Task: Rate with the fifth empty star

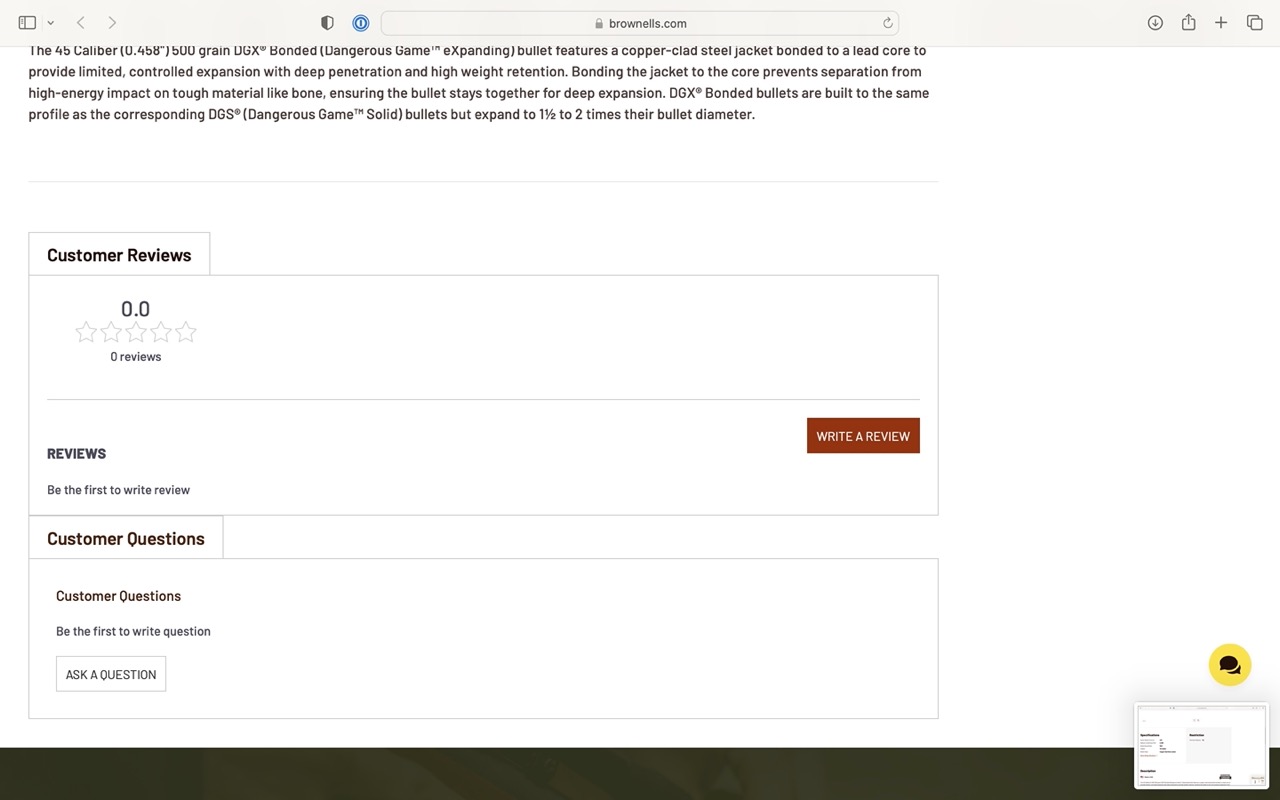Action: click(x=186, y=332)
